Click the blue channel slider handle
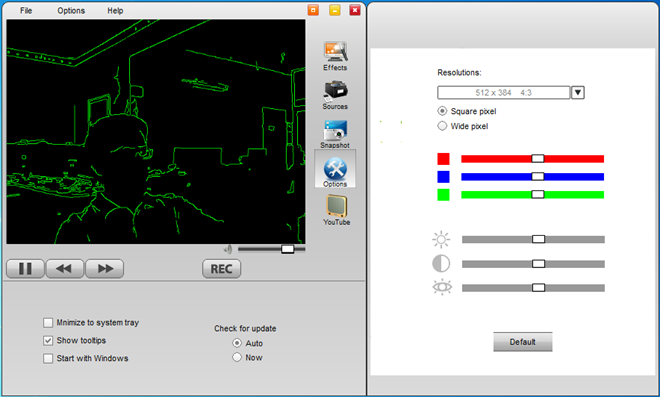Image resolution: width=660 pixels, height=397 pixels. point(538,176)
